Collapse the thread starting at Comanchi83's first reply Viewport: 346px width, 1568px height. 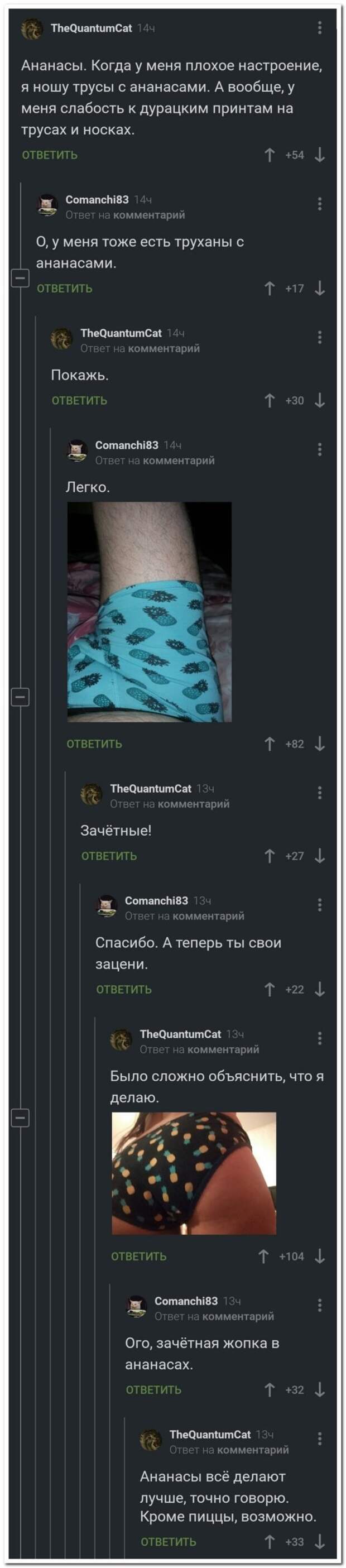tap(21, 278)
